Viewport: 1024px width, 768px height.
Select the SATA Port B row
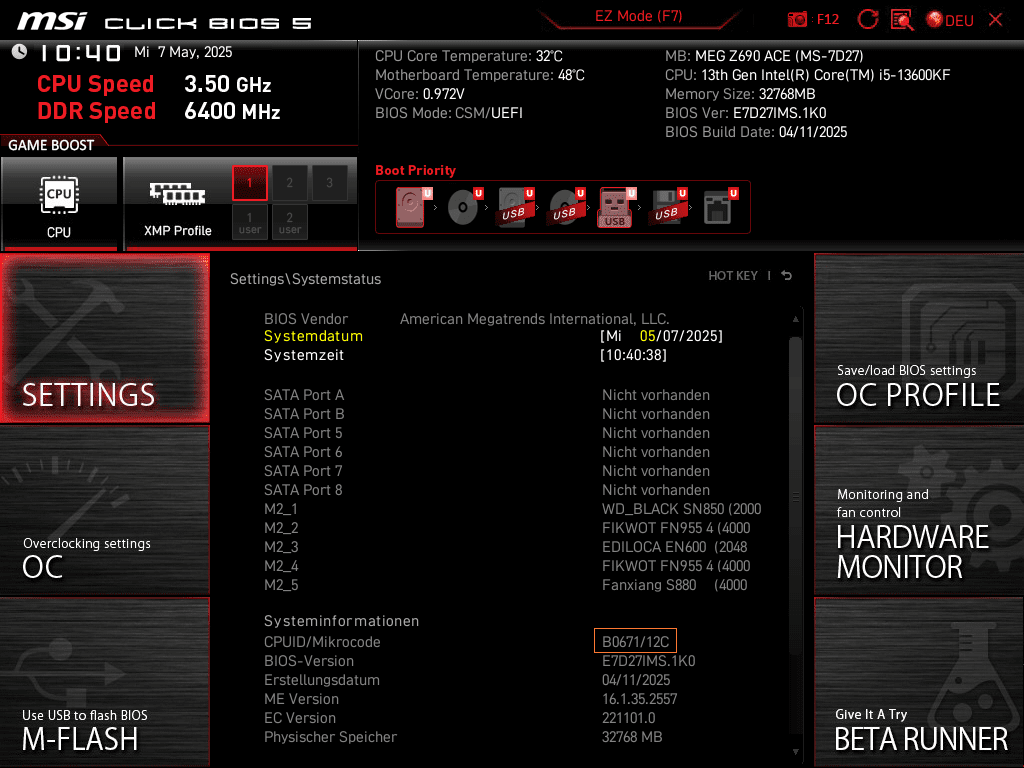[487, 414]
